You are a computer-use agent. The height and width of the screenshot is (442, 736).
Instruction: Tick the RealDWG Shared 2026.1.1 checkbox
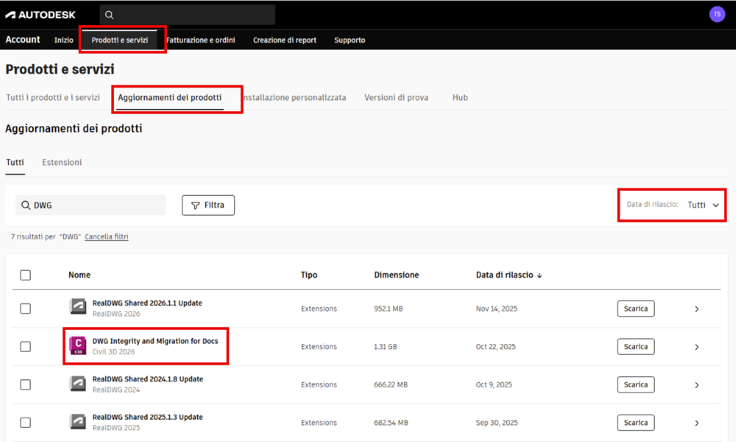[x=26, y=309]
